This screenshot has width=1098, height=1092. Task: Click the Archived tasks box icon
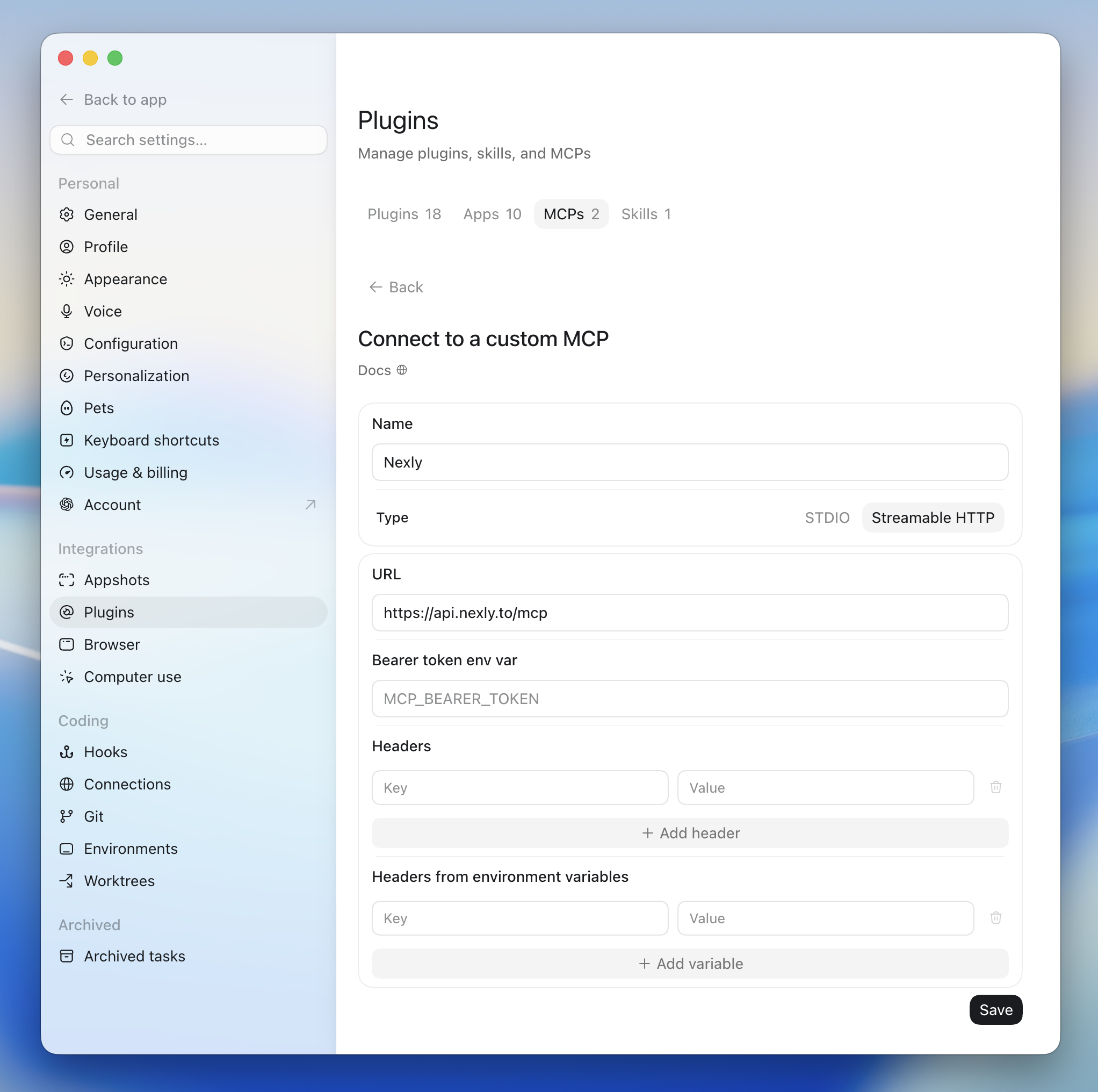(x=67, y=956)
